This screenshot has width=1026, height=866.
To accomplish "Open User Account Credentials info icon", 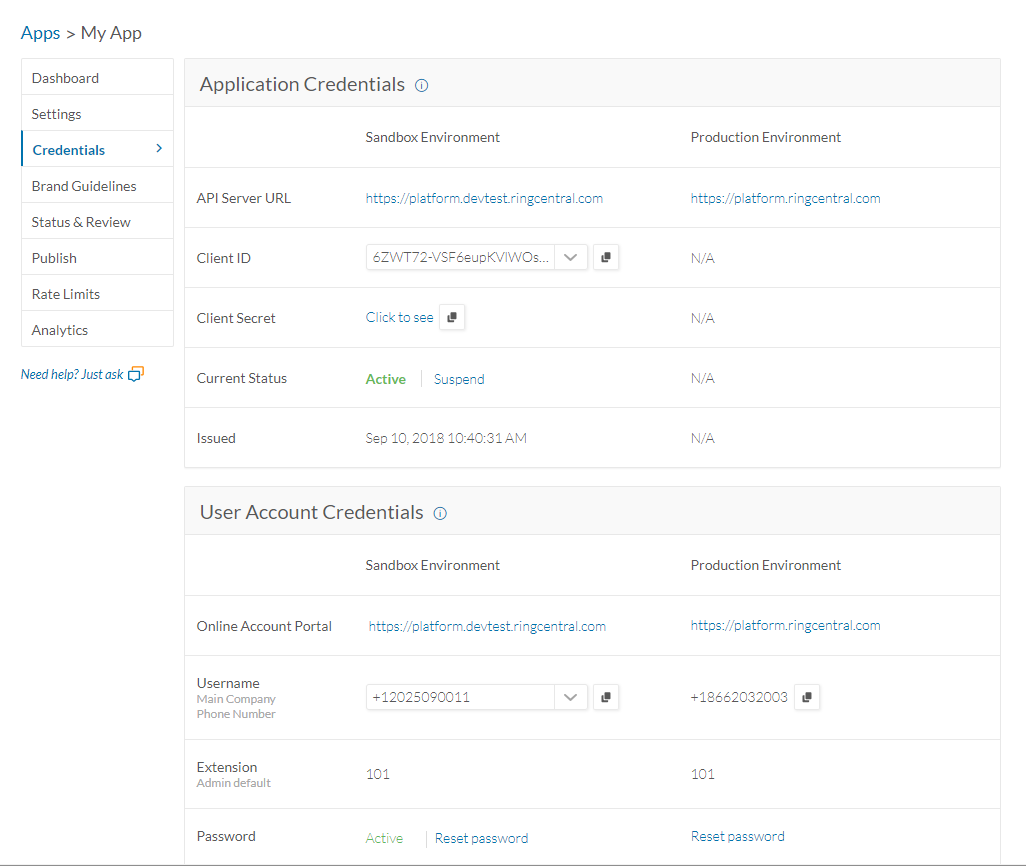I will point(440,513).
